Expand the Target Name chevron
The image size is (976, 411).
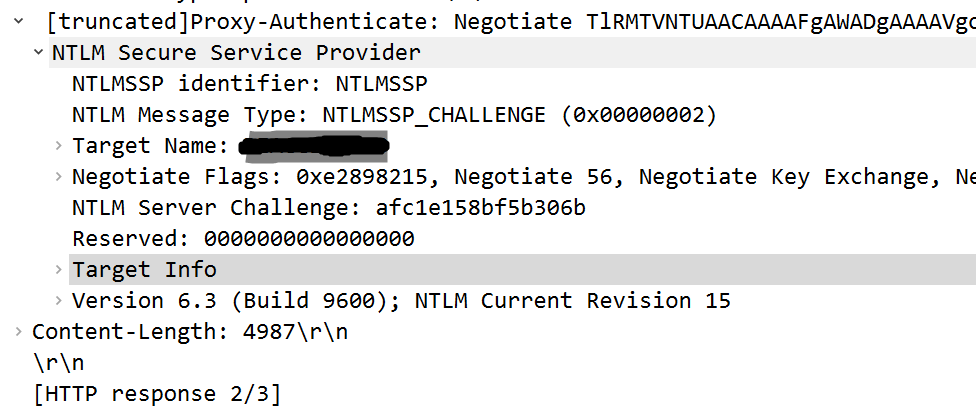click(x=60, y=146)
